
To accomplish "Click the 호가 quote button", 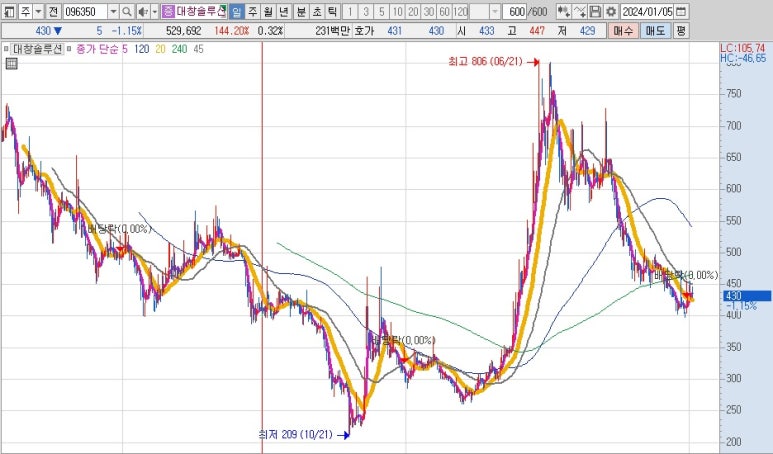I will [x=364, y=31].
